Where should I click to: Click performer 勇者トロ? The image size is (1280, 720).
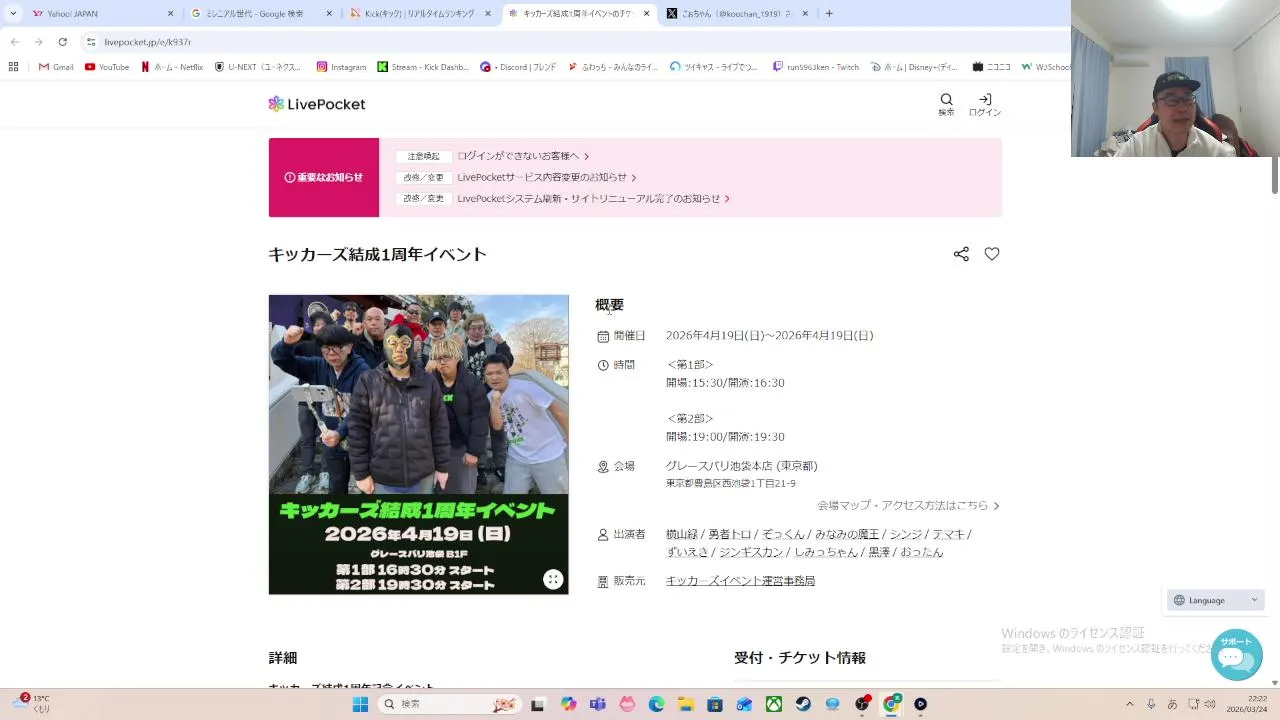click(x=730, y=535)
